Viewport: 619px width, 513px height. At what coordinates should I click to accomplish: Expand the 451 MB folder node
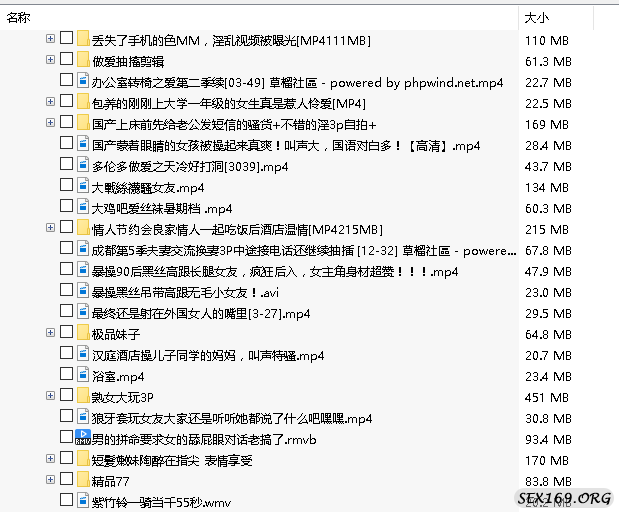[x=50, y=396]
